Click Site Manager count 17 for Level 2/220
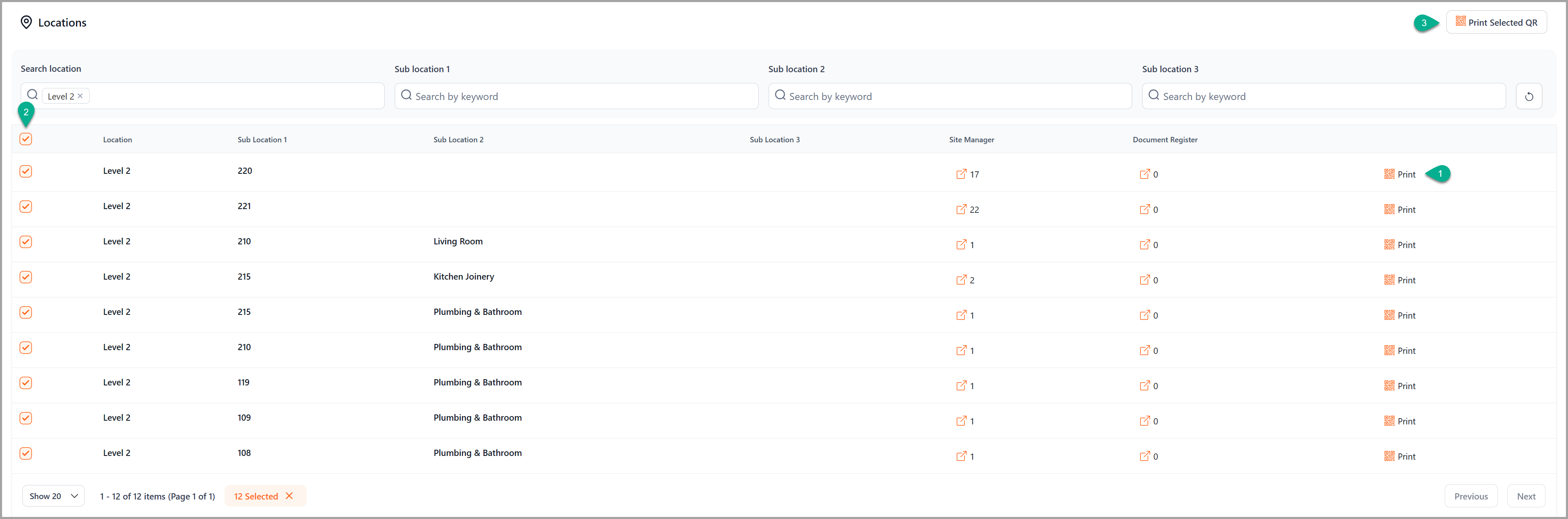The image size is (1568, 519). 967,174
